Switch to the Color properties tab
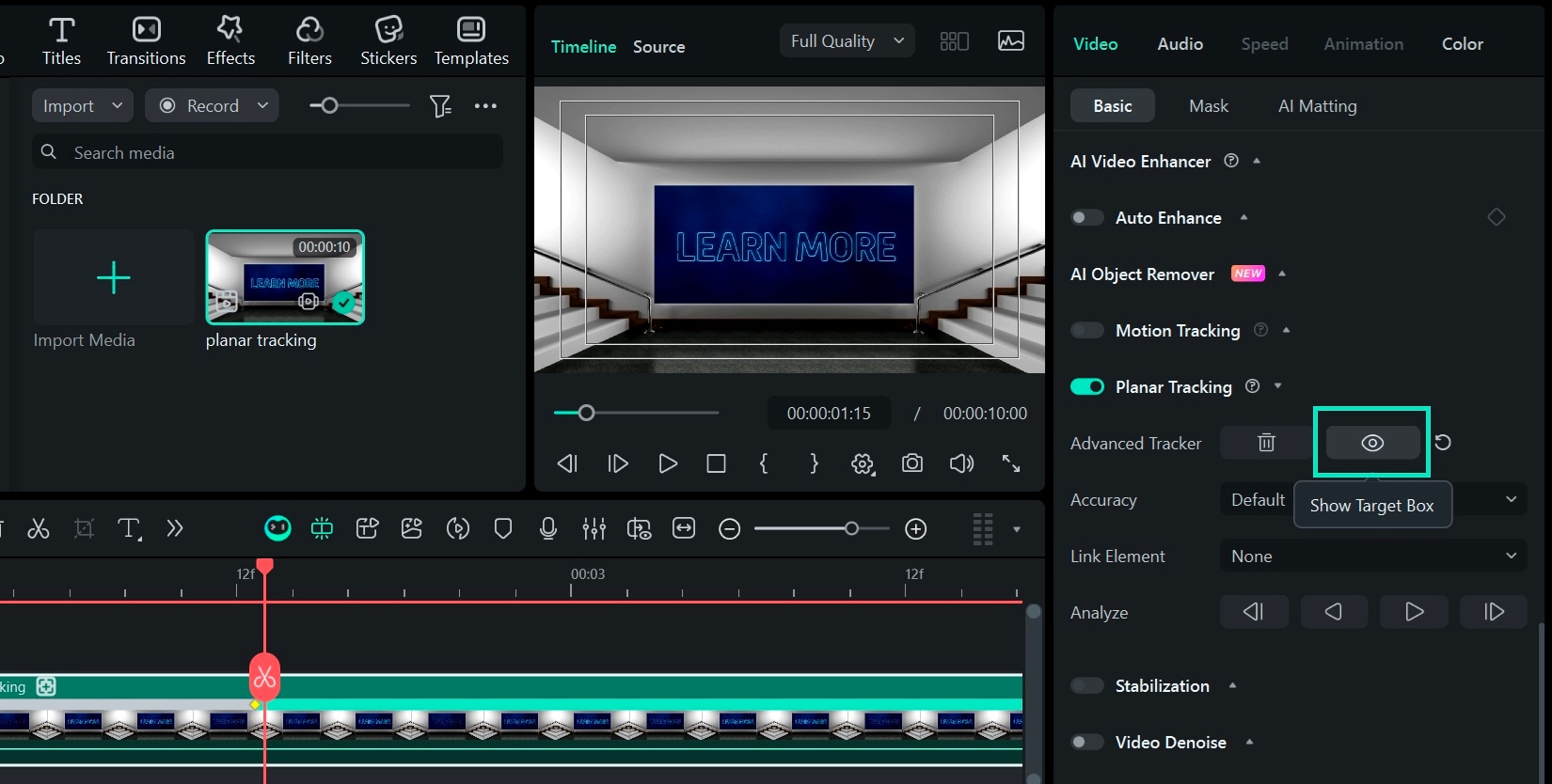This screenshot has width=1552, height=784. (1462, 43)
